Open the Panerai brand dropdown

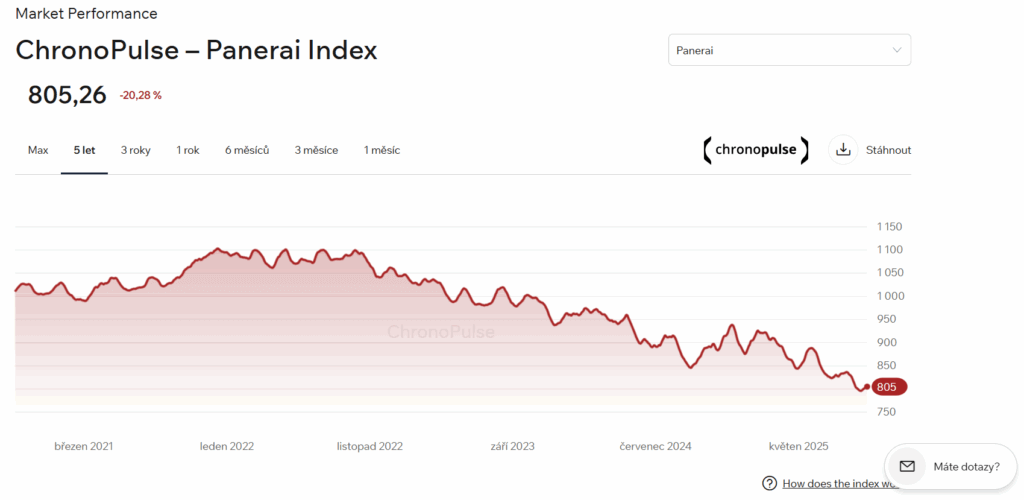coord(788,50)
